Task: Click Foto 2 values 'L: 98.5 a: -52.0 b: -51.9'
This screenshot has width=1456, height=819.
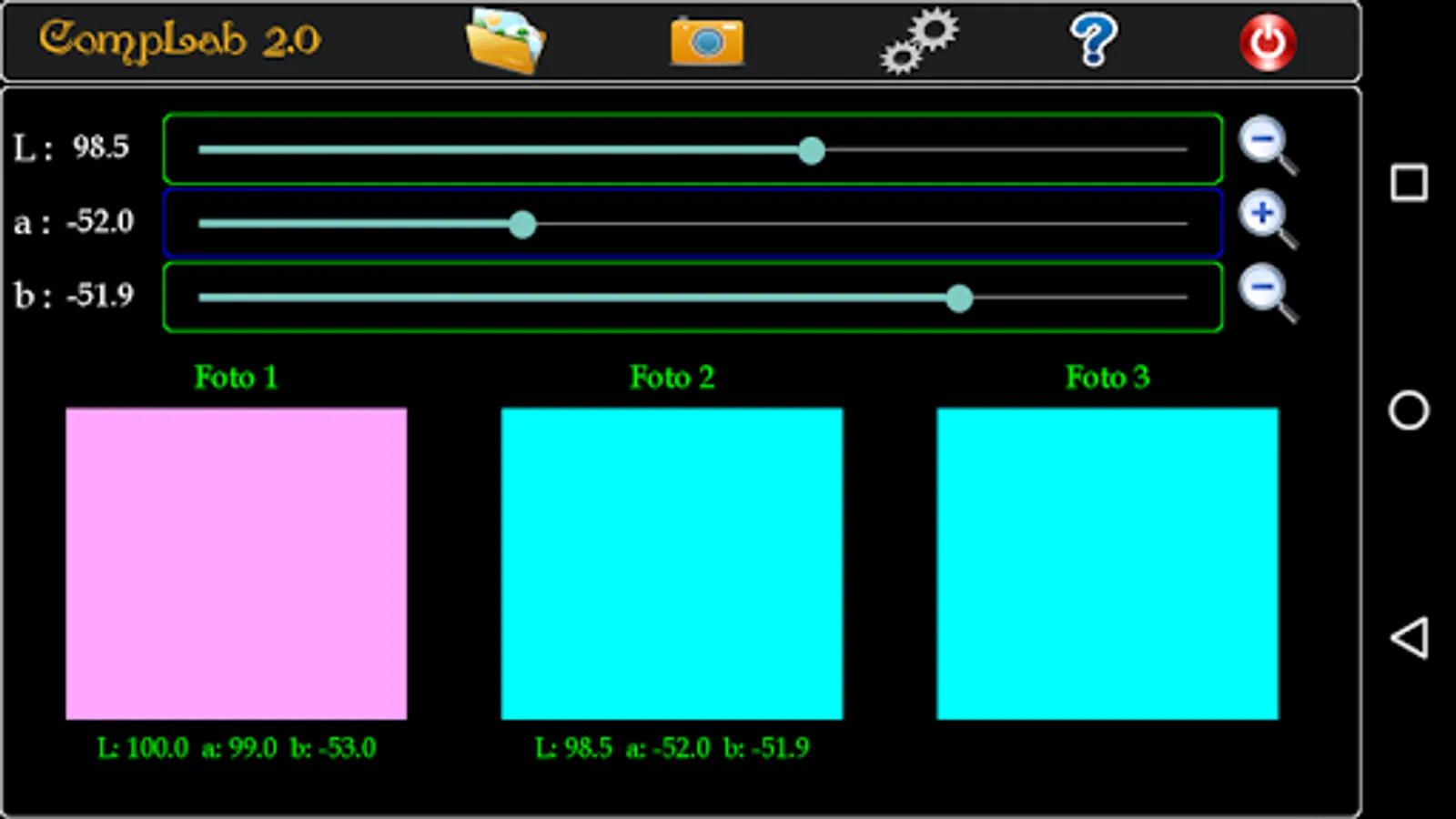Action: 672,748
